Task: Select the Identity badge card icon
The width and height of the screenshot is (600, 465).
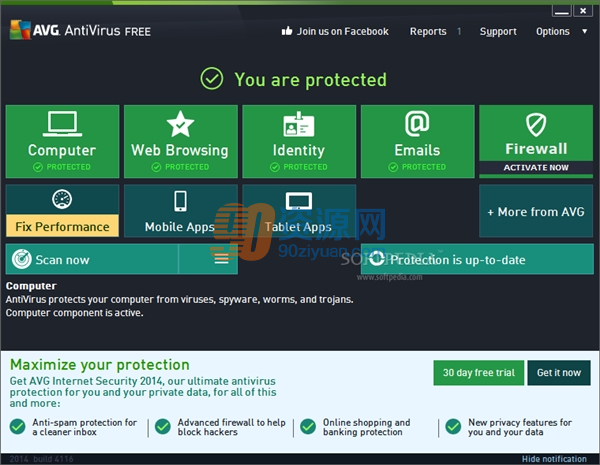Action: [x=299, y=124]
